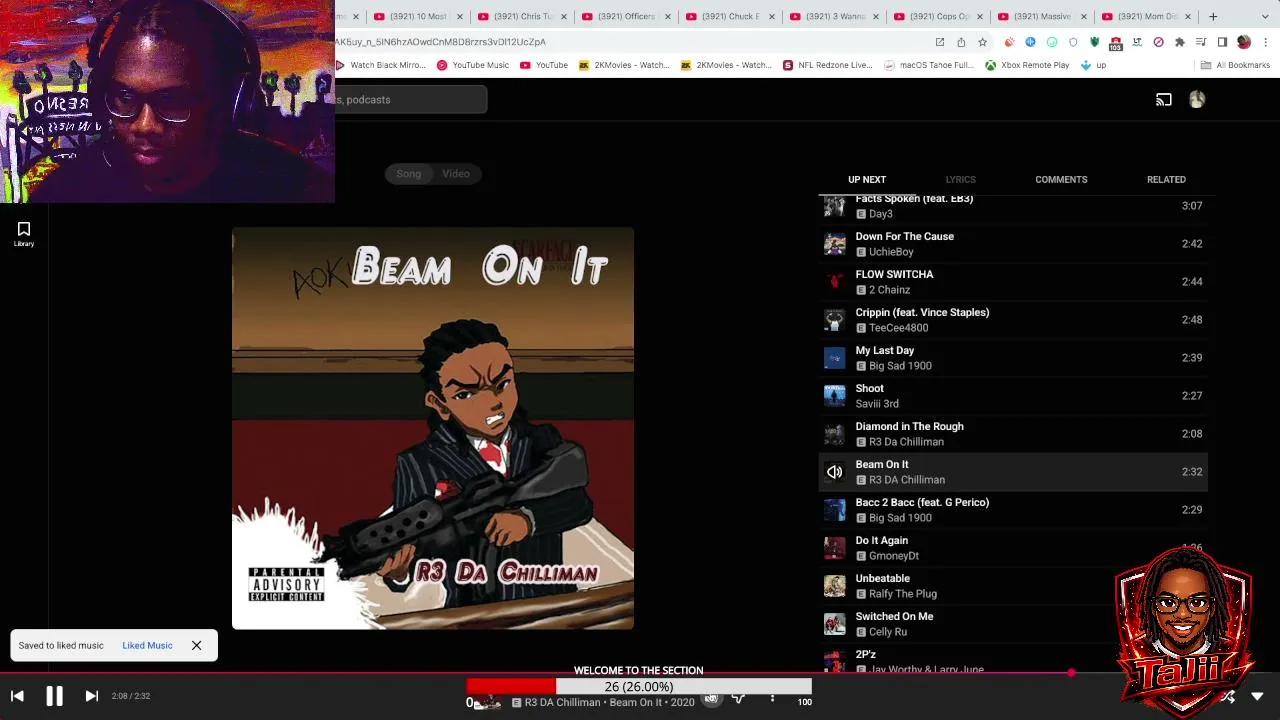Bookmark this page with the star icon
This screenshot has width=1280, height=720.
point(982,42)
